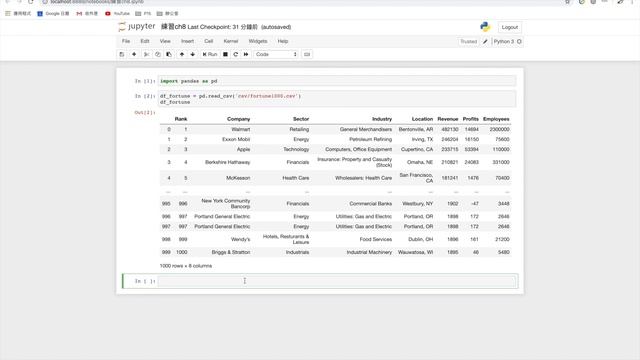Click the kernel idle circle indicator
This screenshot has width=640, height=360.
point(519,42)
